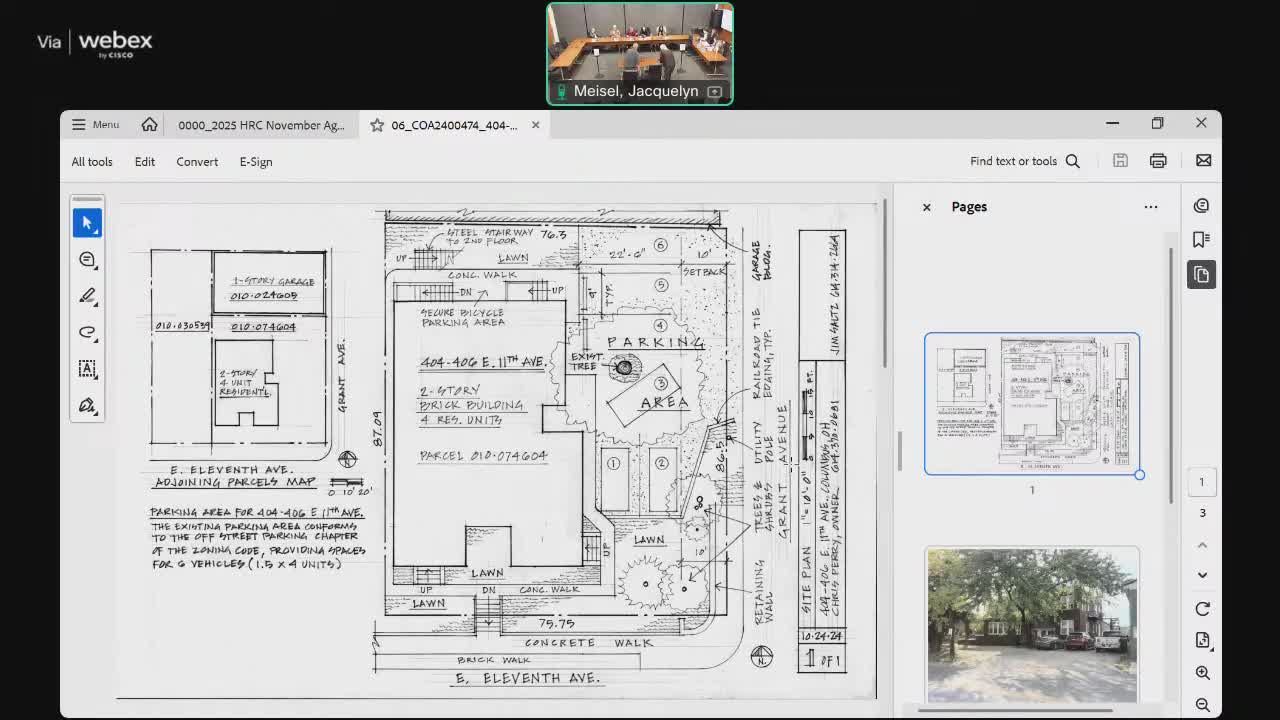Toggle the bookmarks panel

coord(1201,239)
